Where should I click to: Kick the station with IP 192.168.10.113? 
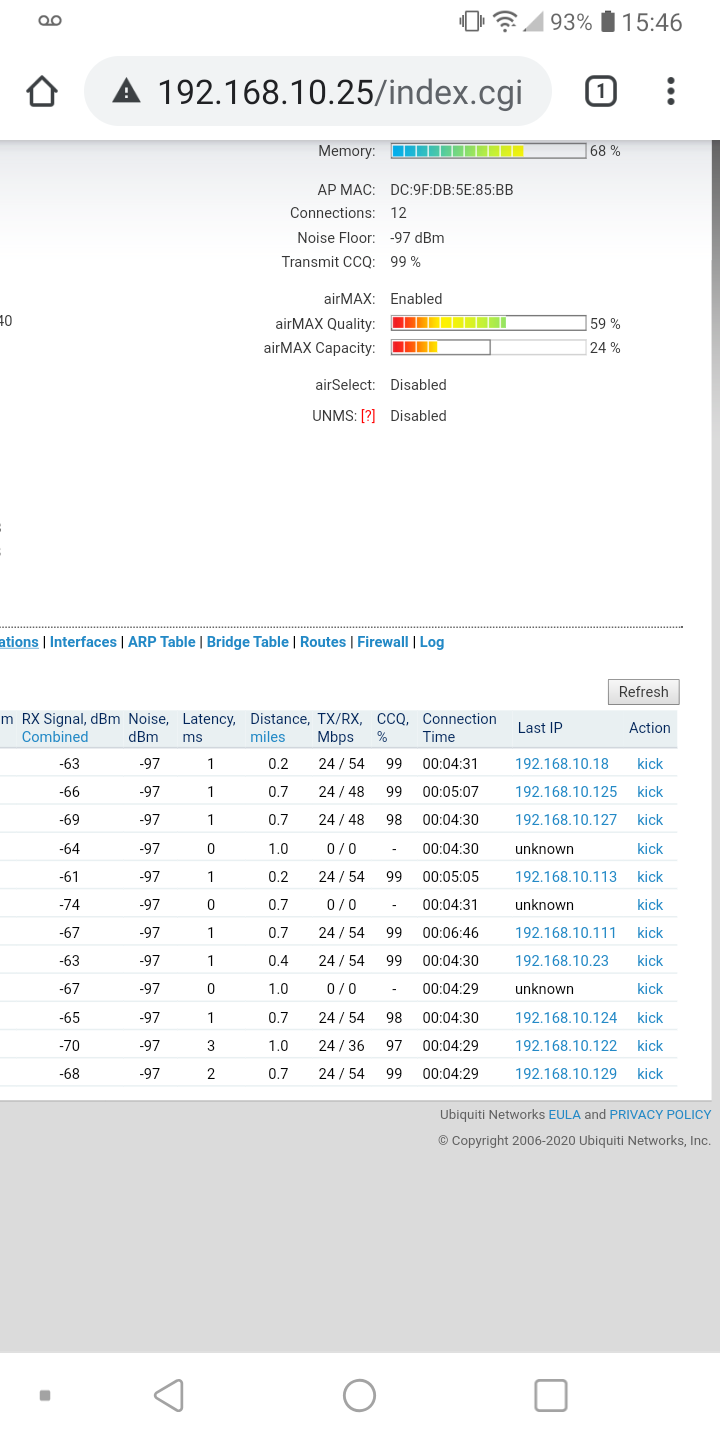[x=650, y=877]
